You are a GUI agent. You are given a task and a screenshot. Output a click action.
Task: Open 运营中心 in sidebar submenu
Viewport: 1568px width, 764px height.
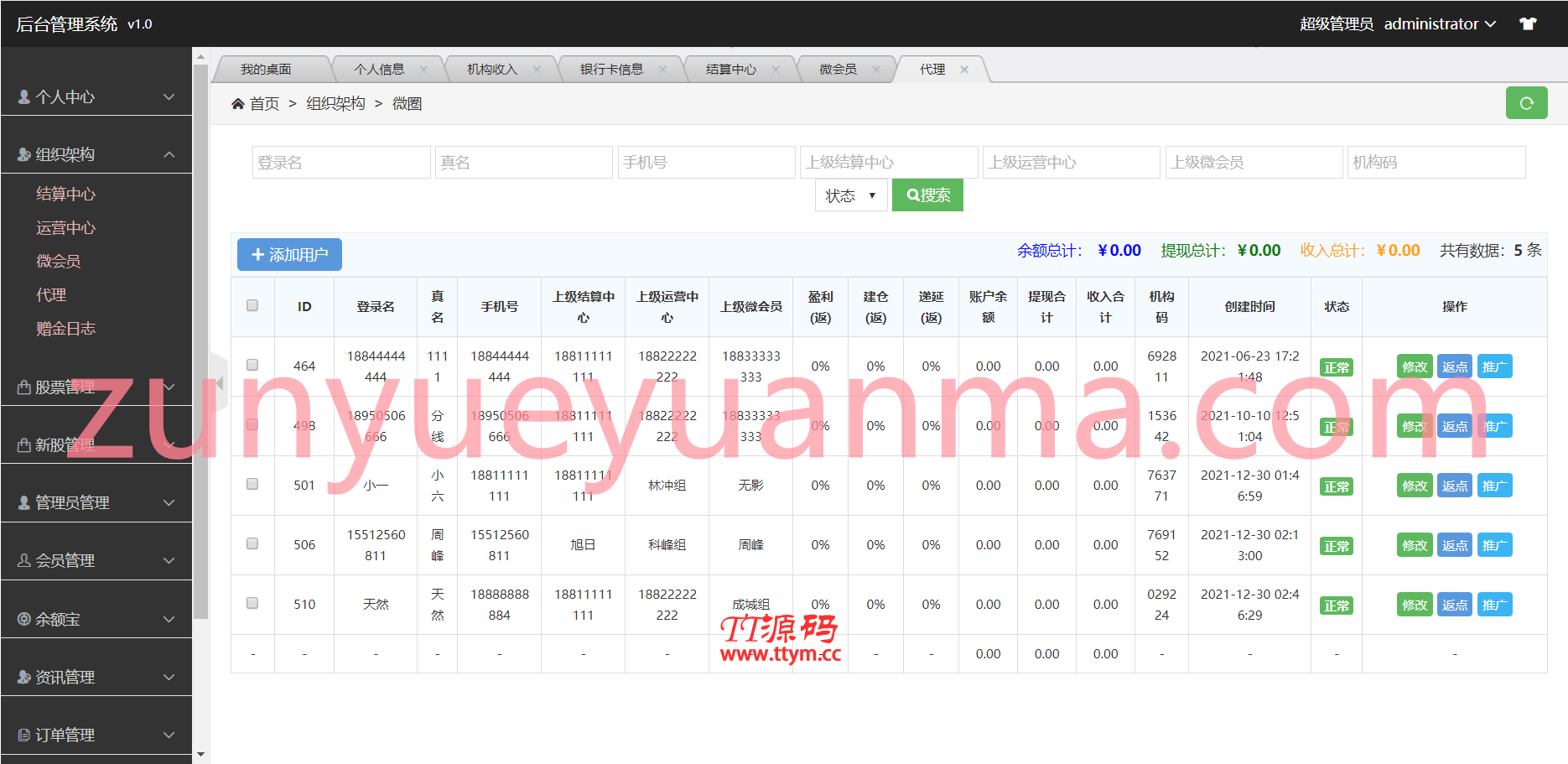click(66, 227)
